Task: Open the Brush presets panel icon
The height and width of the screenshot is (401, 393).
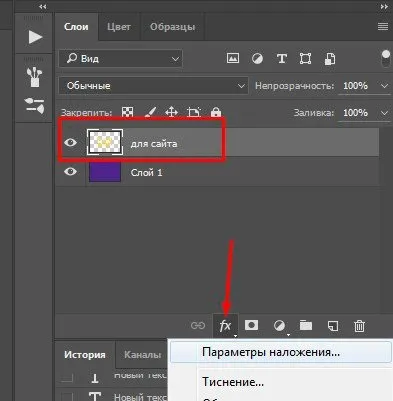Action: (35, 77)
